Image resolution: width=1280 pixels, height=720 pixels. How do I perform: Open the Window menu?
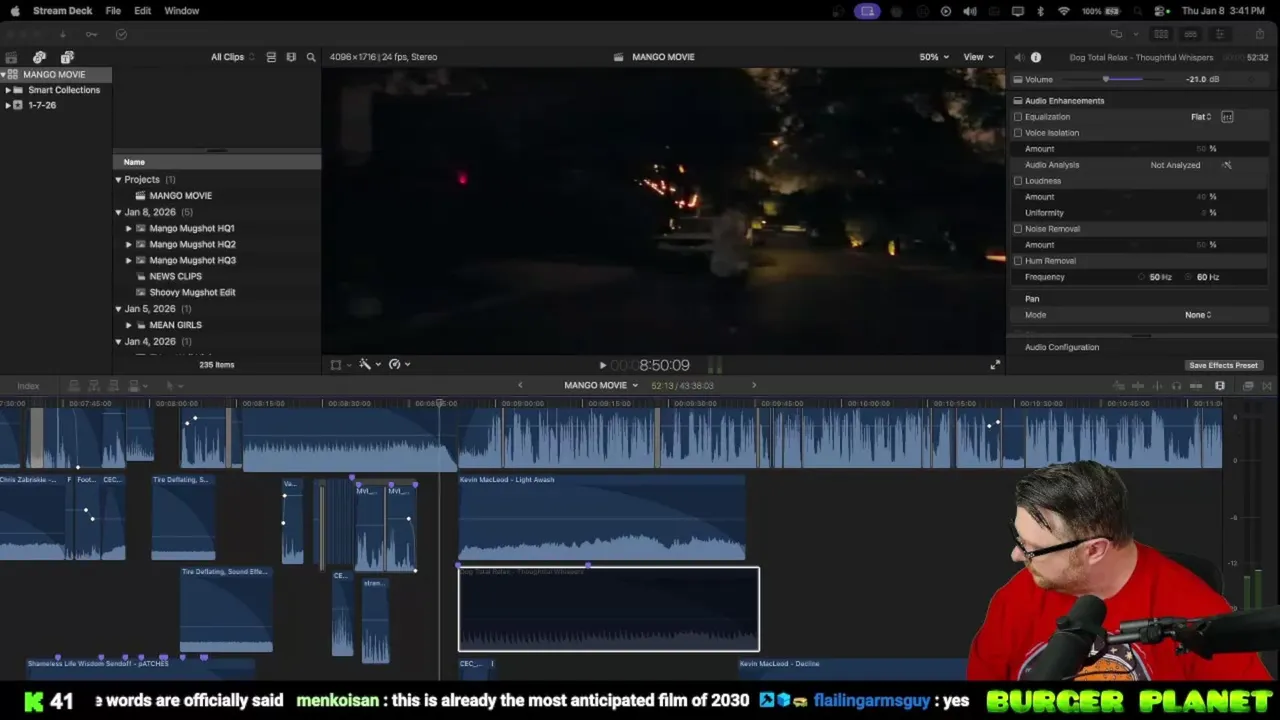[181, 11]
